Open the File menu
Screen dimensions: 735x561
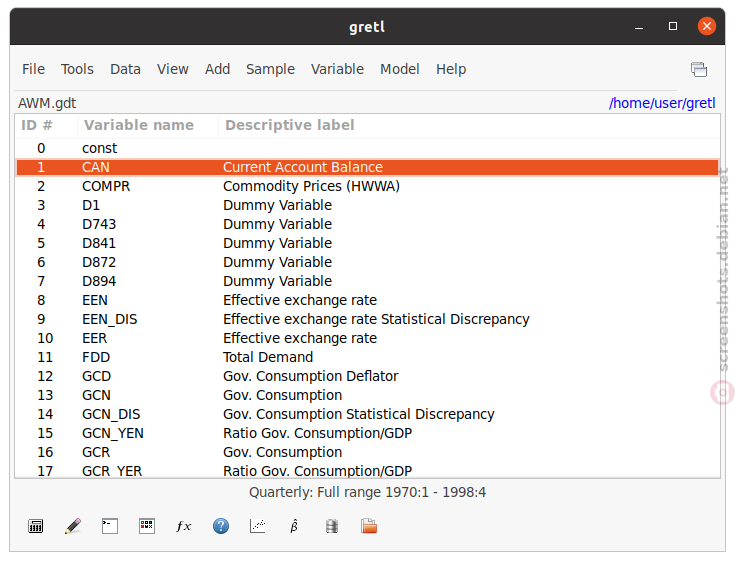(33, 69)
